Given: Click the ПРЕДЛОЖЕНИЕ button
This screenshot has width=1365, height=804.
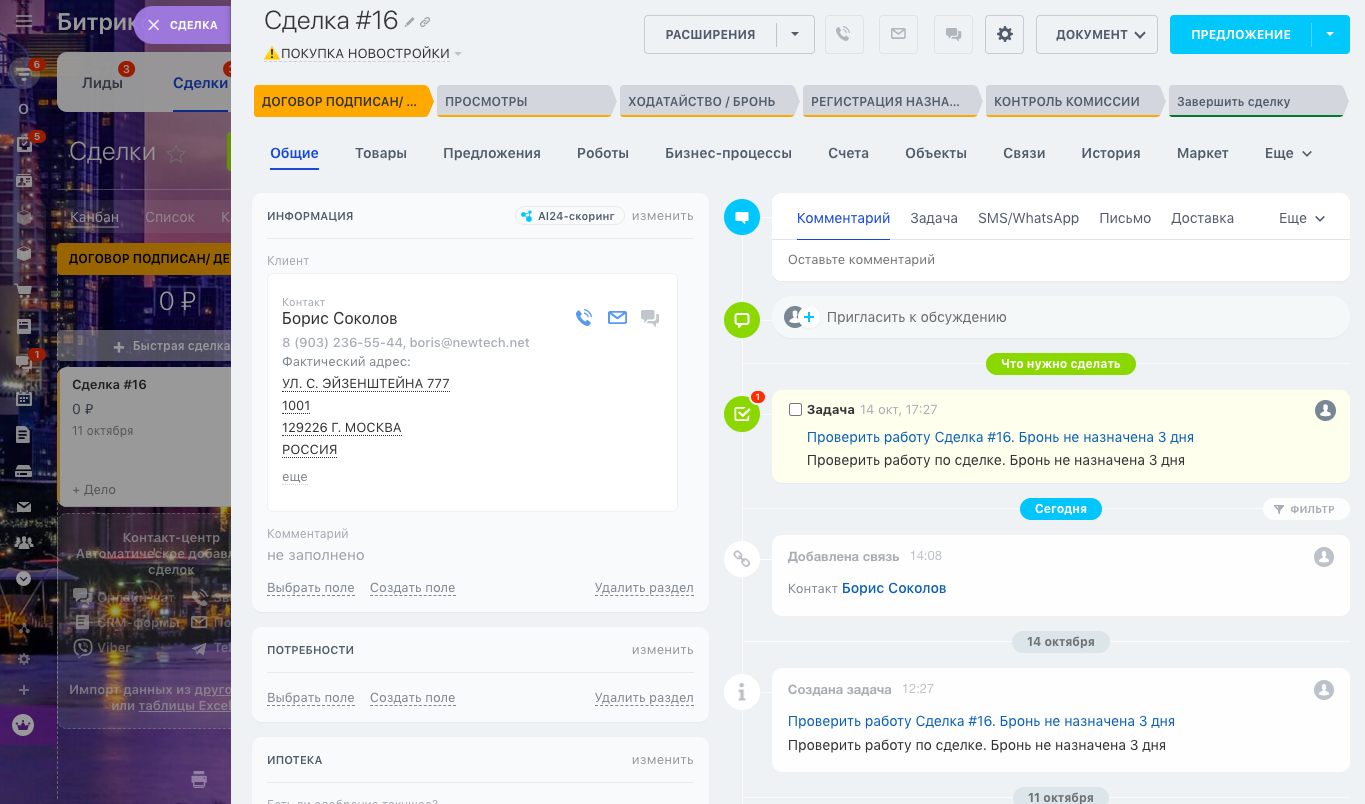Looking at the screenshot, I should 1240,34.
